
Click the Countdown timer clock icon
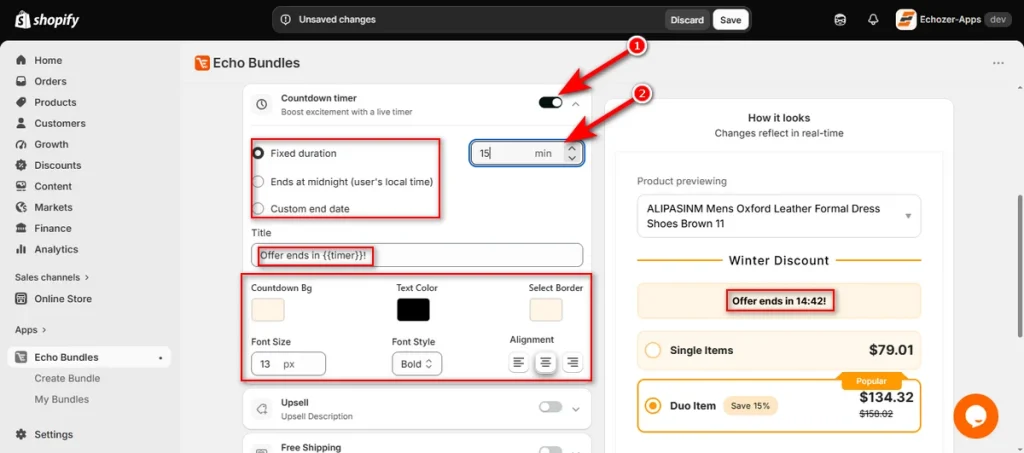point(261,104)
